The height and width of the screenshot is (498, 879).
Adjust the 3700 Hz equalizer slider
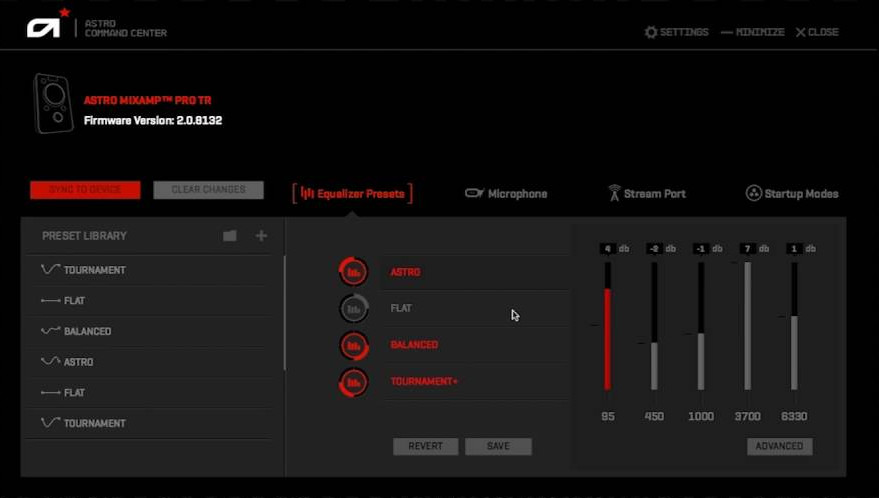coord(747,325)
